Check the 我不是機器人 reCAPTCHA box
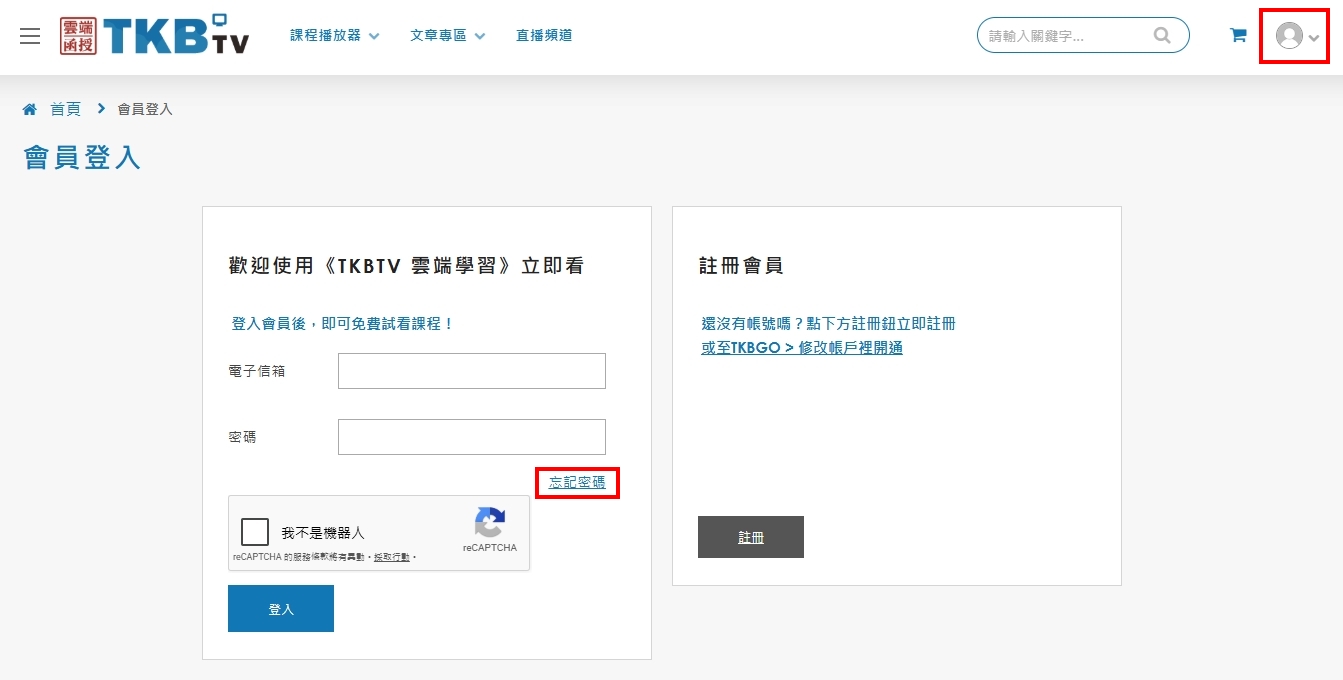The width and height of the screenshot is (1343, 680). click(x=255, y=532)
